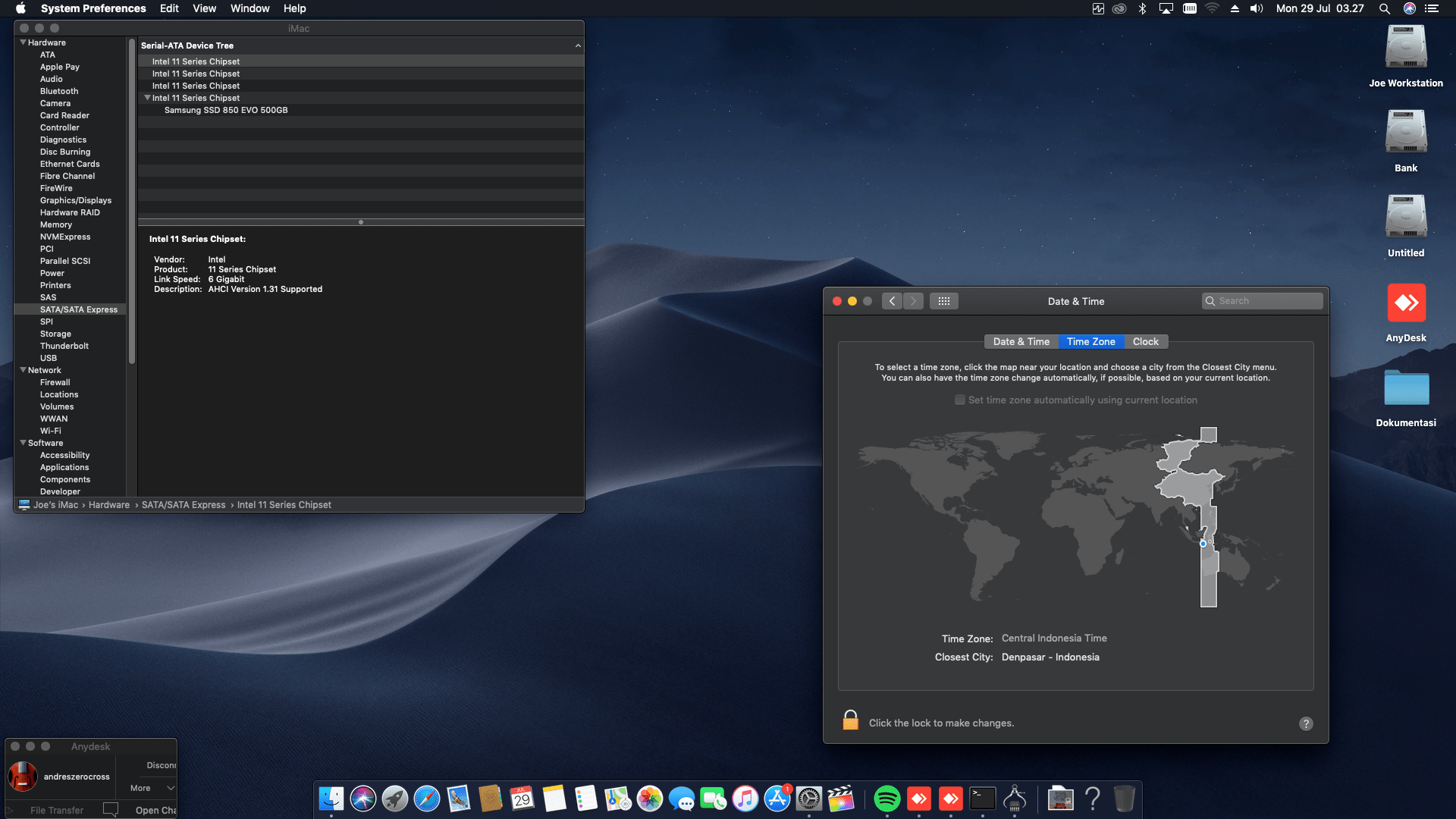This screenshot has width=1456, height=819.
Task: Open App Store with update badge
Action: coord(777,799)
